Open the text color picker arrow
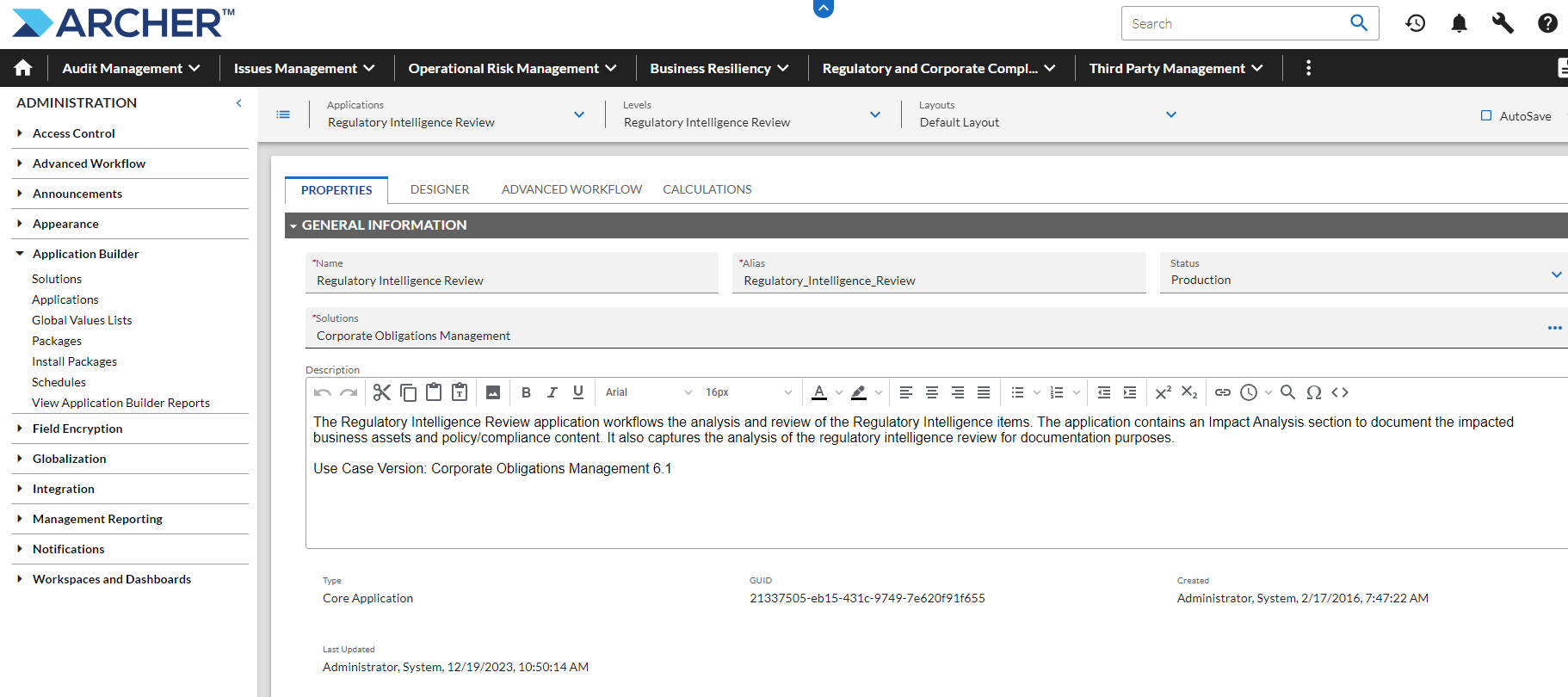1568x697 pixels. pos(839,392)
